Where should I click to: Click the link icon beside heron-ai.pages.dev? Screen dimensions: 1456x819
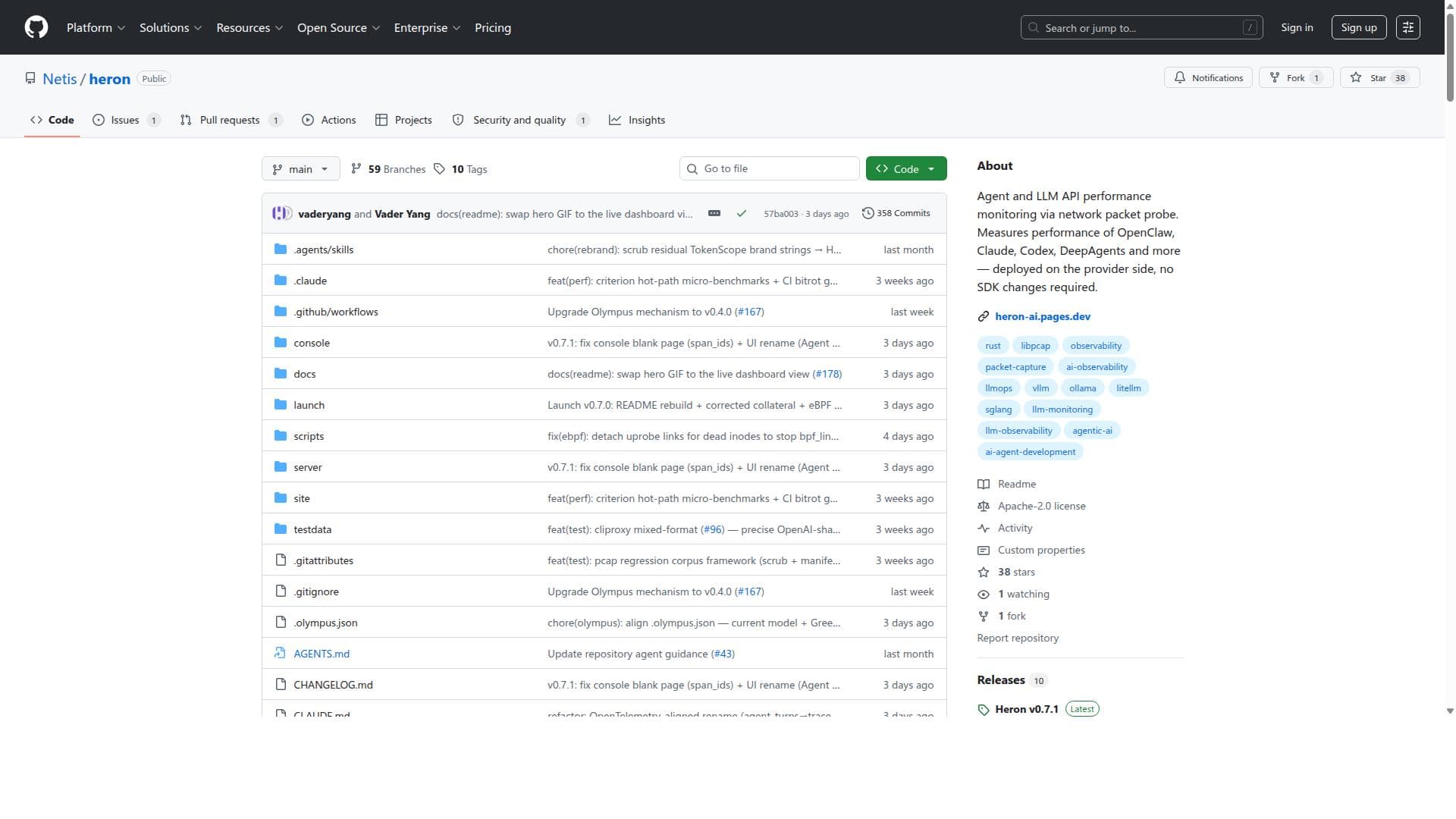coord(984,317)
